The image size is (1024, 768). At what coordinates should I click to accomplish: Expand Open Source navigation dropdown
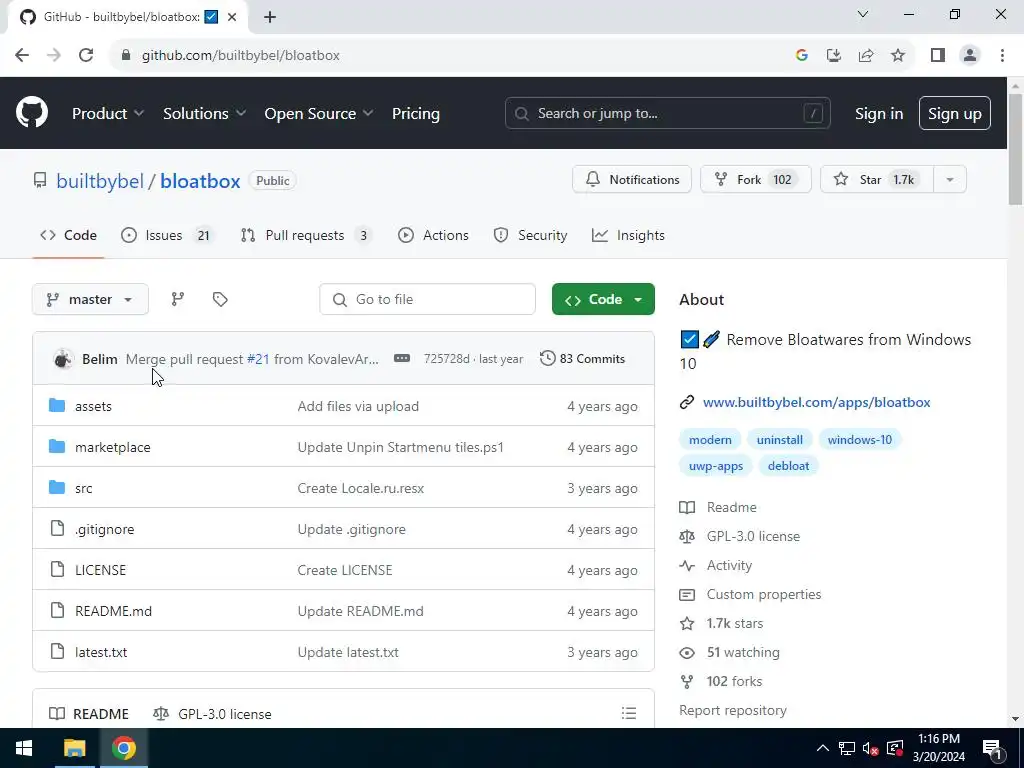tap(319, 113)
